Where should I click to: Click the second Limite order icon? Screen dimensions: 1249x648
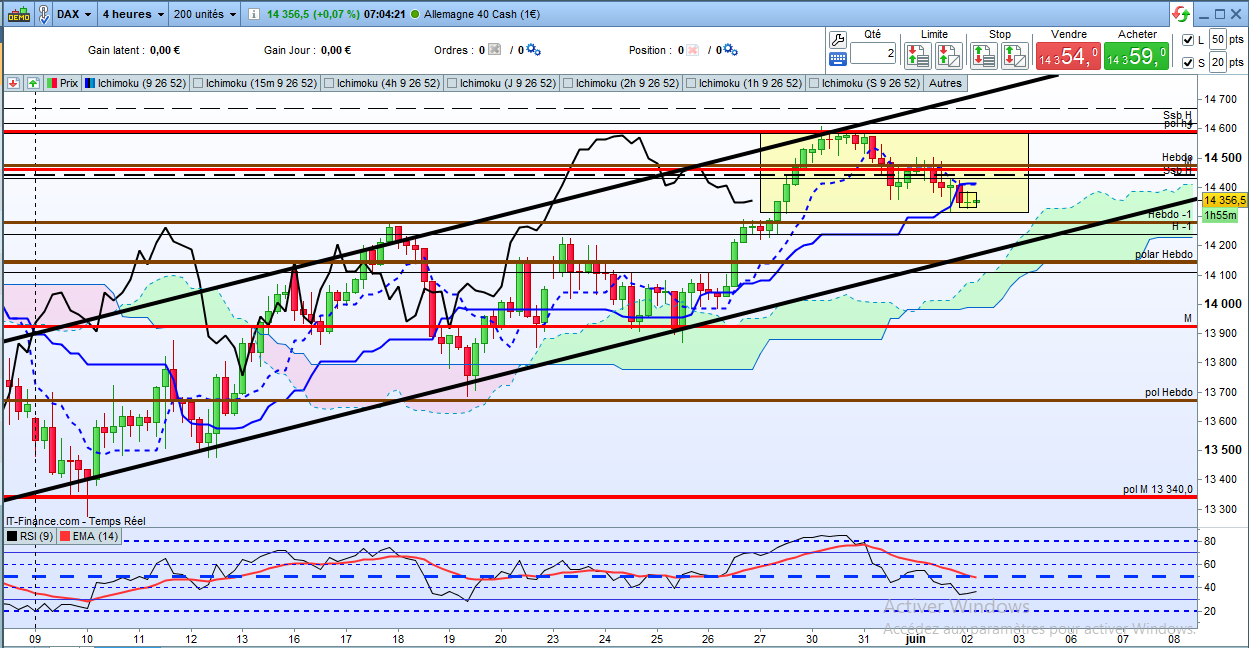950,56
